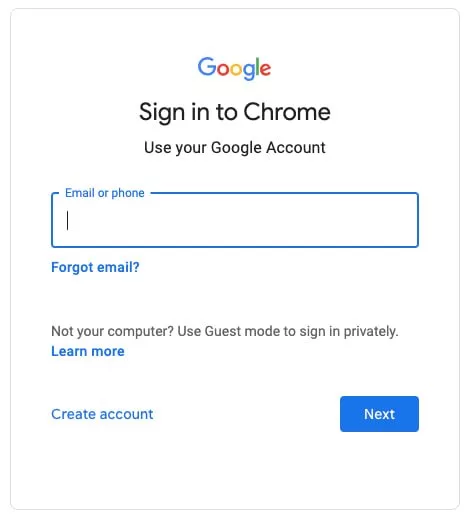Click the 'Not your computer?' text
The width and height of the screenshot is (475, 532).
[113, 331]
